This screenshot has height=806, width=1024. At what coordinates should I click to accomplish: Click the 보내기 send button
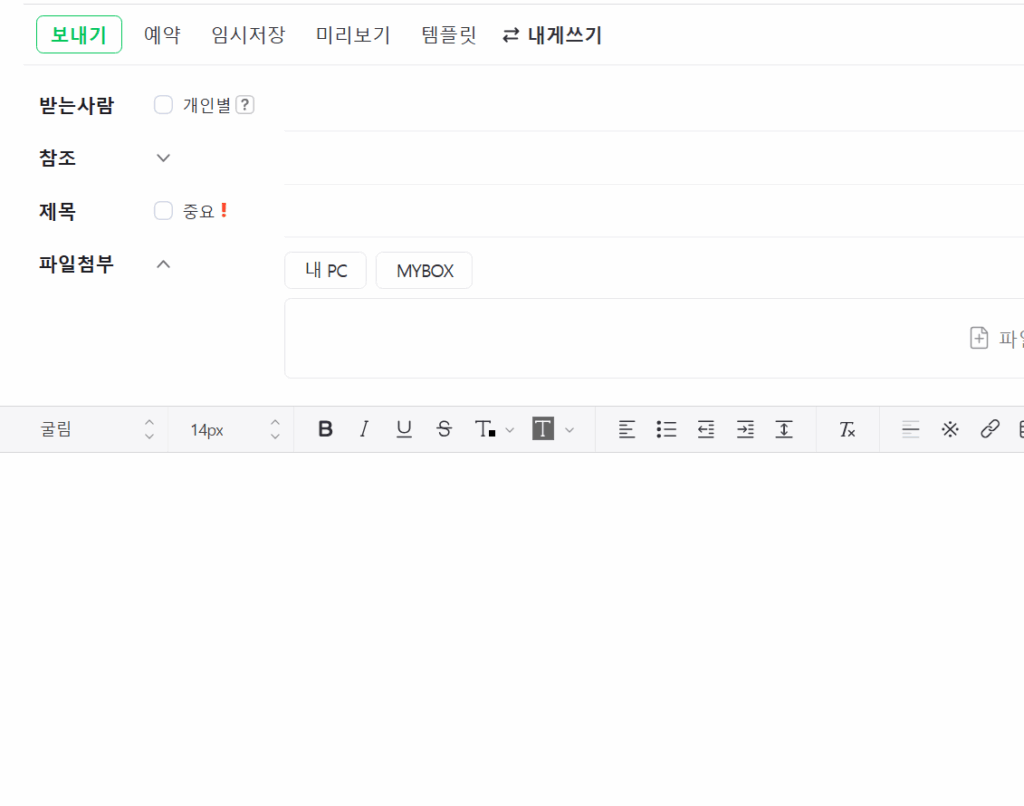(79, 35)
